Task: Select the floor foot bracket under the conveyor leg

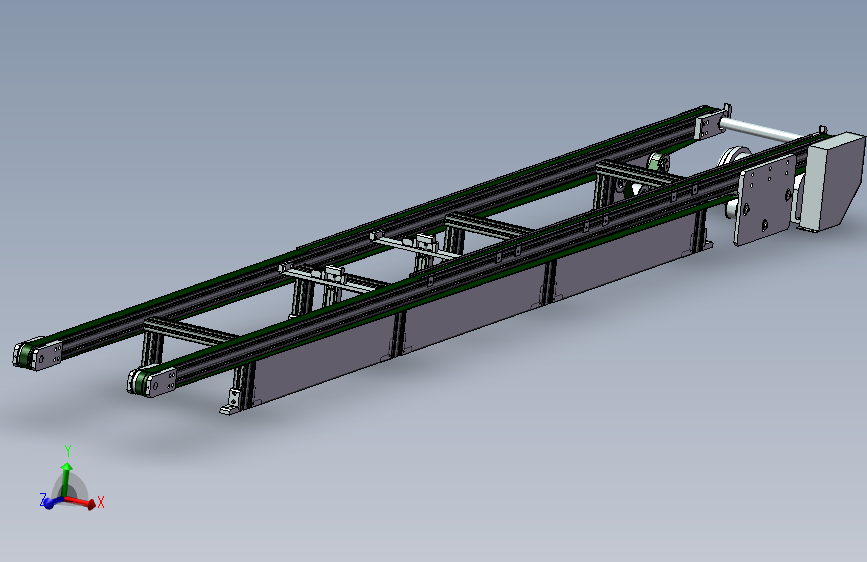Action: (232, 403)
